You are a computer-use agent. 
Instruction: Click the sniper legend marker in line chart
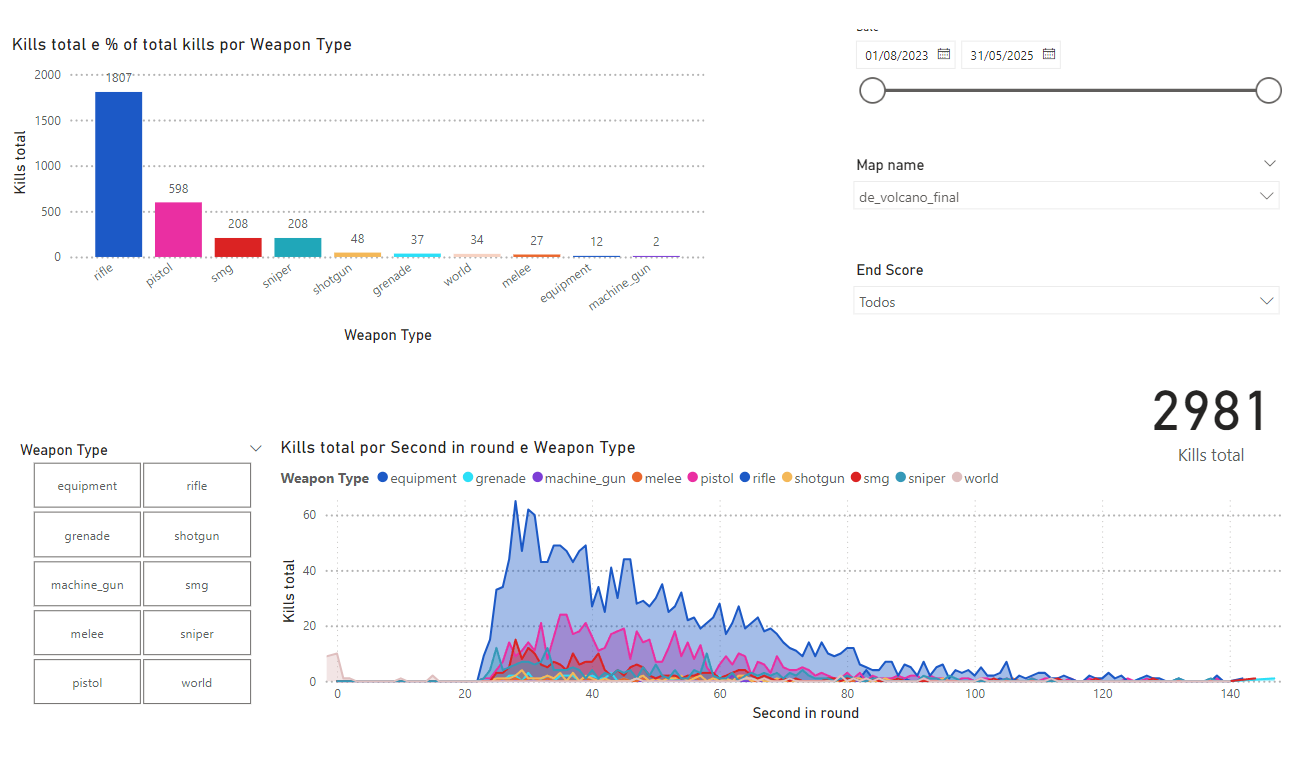point(901,478)
